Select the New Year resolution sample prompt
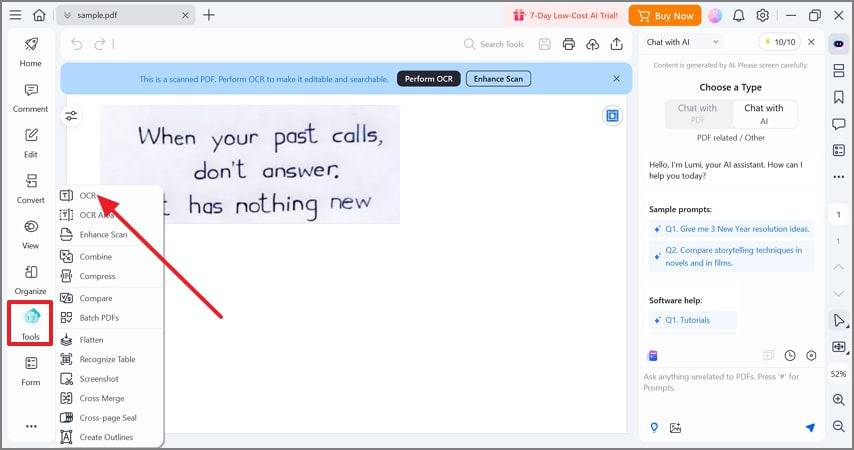 pyautogui.click(x=731, y=229)
